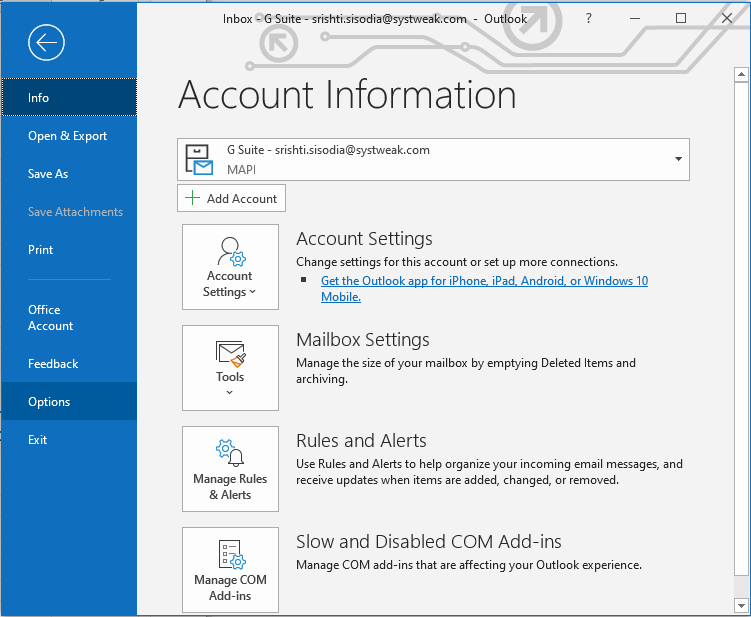Maximize the Outlook window
The width and height of the screenshot is (751, 617).
pos(681,18)
